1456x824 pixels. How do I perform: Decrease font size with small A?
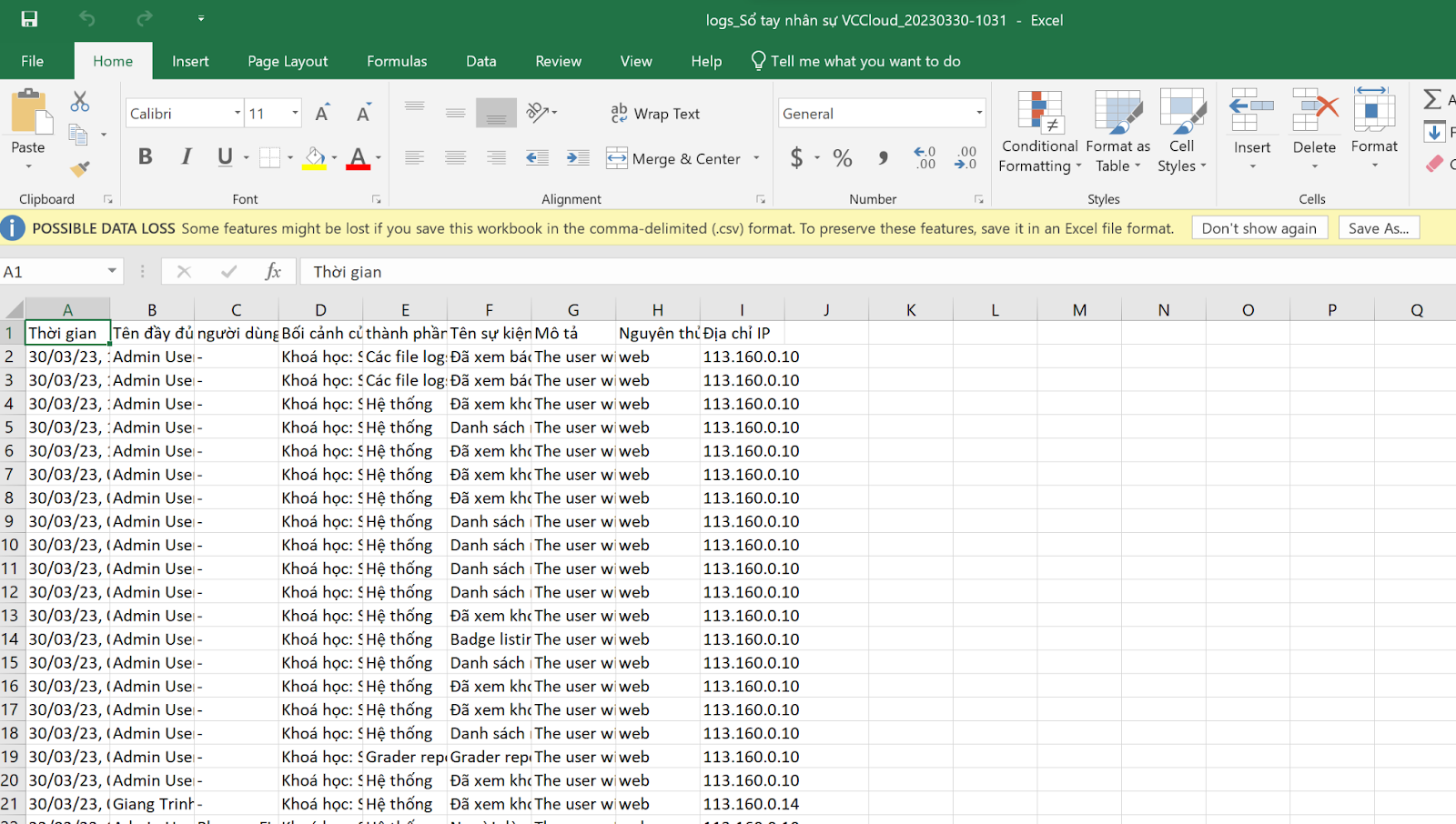[363, 113]
